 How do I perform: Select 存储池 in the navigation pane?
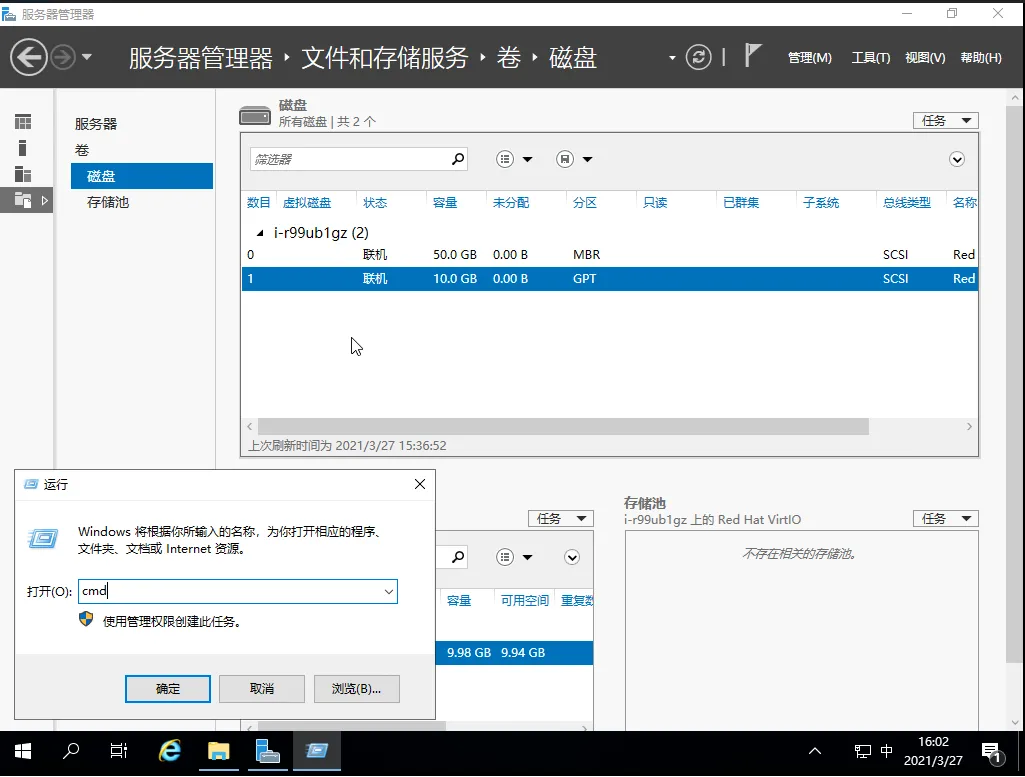point(108,202)
